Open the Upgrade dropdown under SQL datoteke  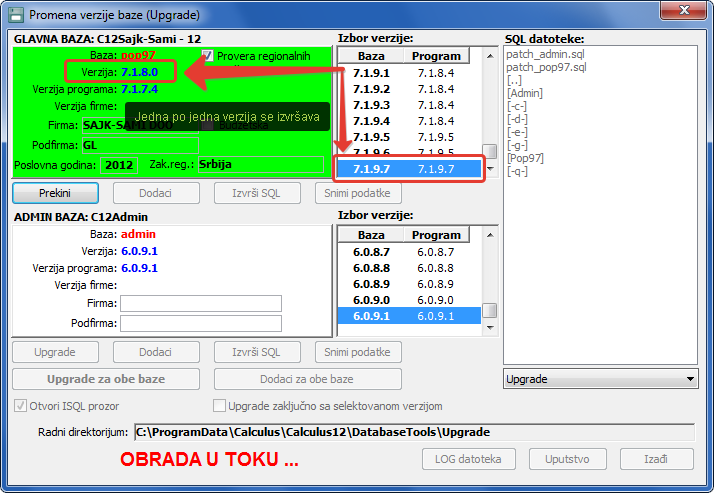pyautogui.click(x=600, y=380)
